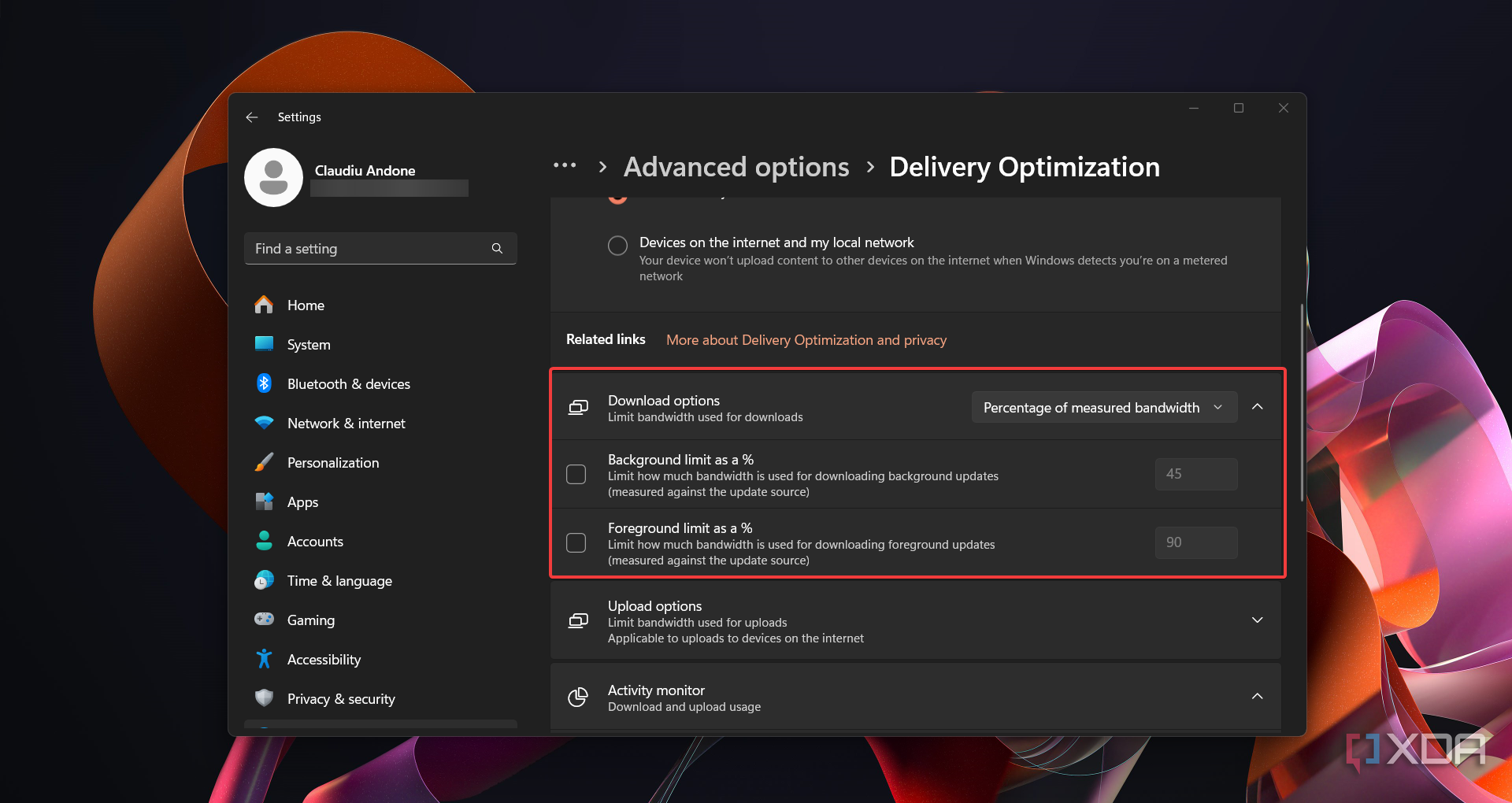
Task: Select Devices on the internet radio button
Action: point(618,246)
